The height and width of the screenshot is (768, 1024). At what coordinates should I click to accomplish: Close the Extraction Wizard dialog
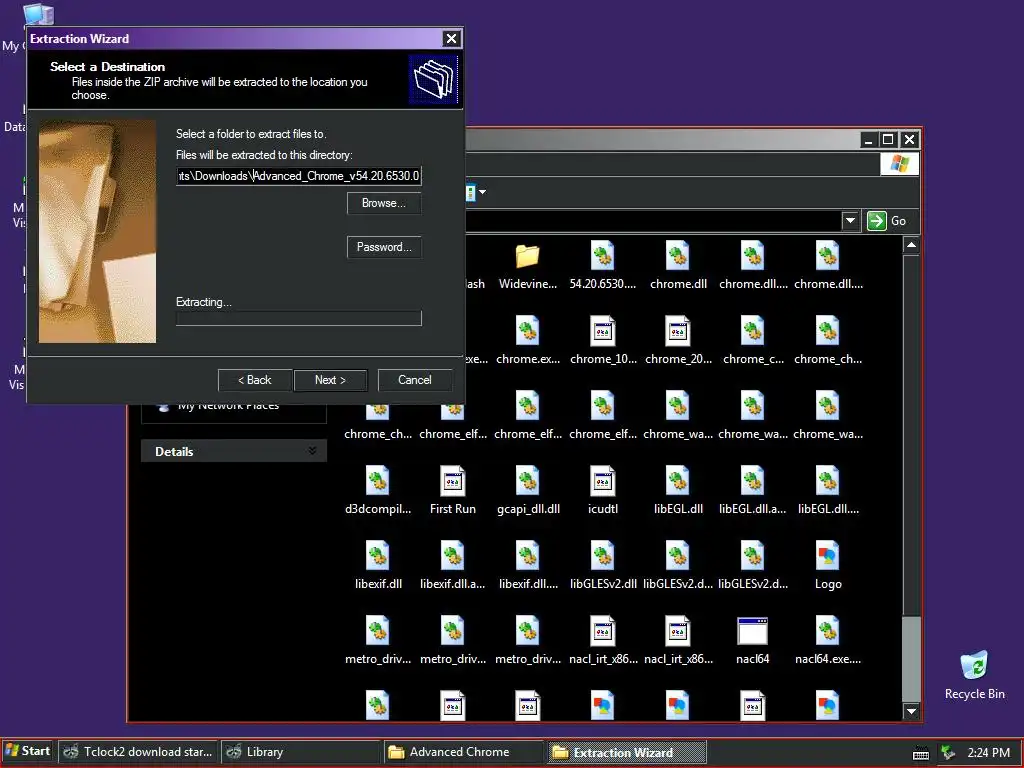451,39
